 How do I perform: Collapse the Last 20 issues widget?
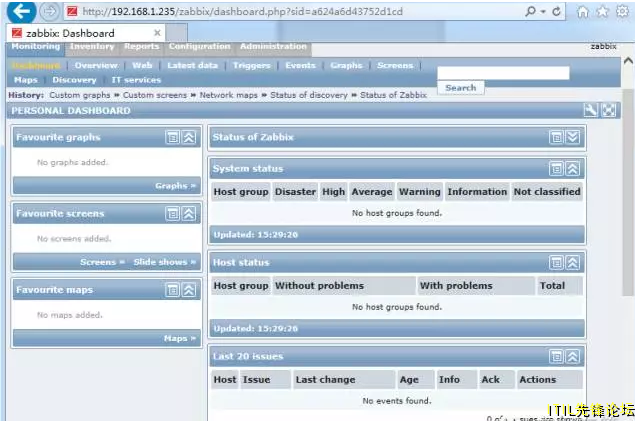573,357
